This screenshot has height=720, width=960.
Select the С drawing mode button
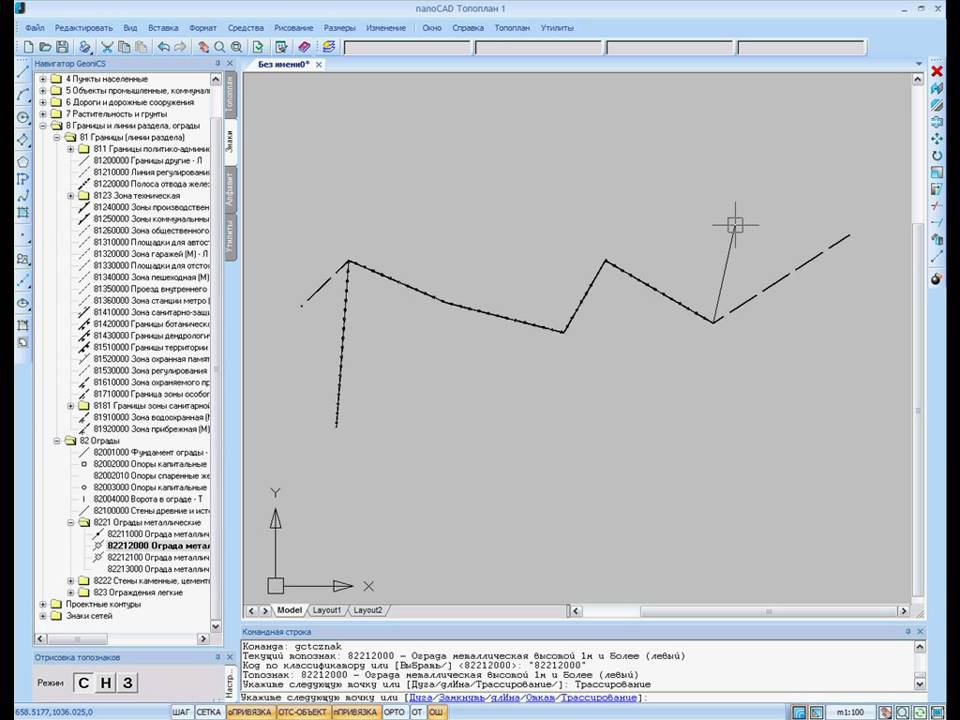pyautogui.click(x=84, y=683)
